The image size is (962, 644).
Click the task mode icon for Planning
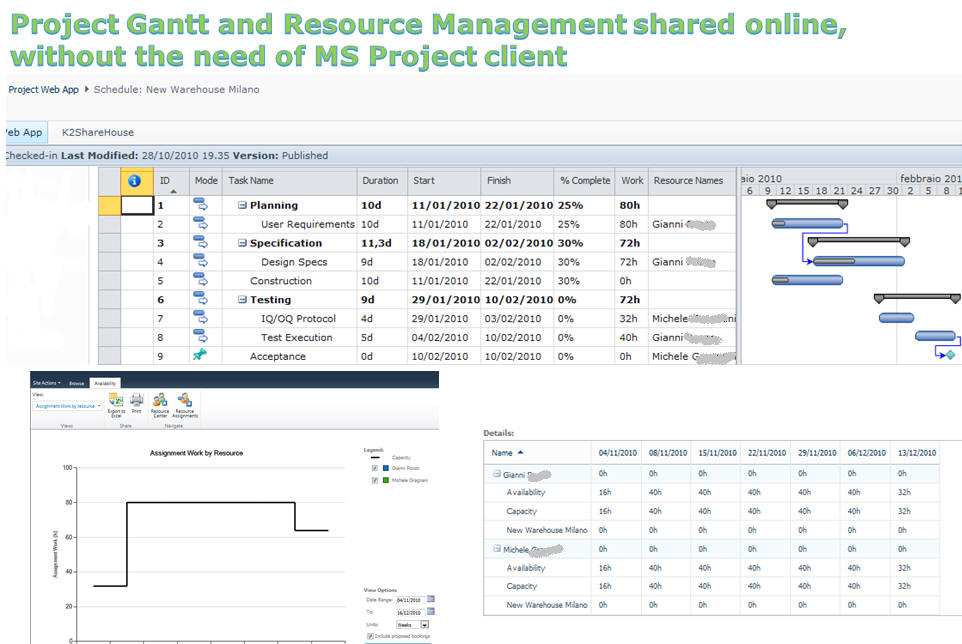(201, 205)
